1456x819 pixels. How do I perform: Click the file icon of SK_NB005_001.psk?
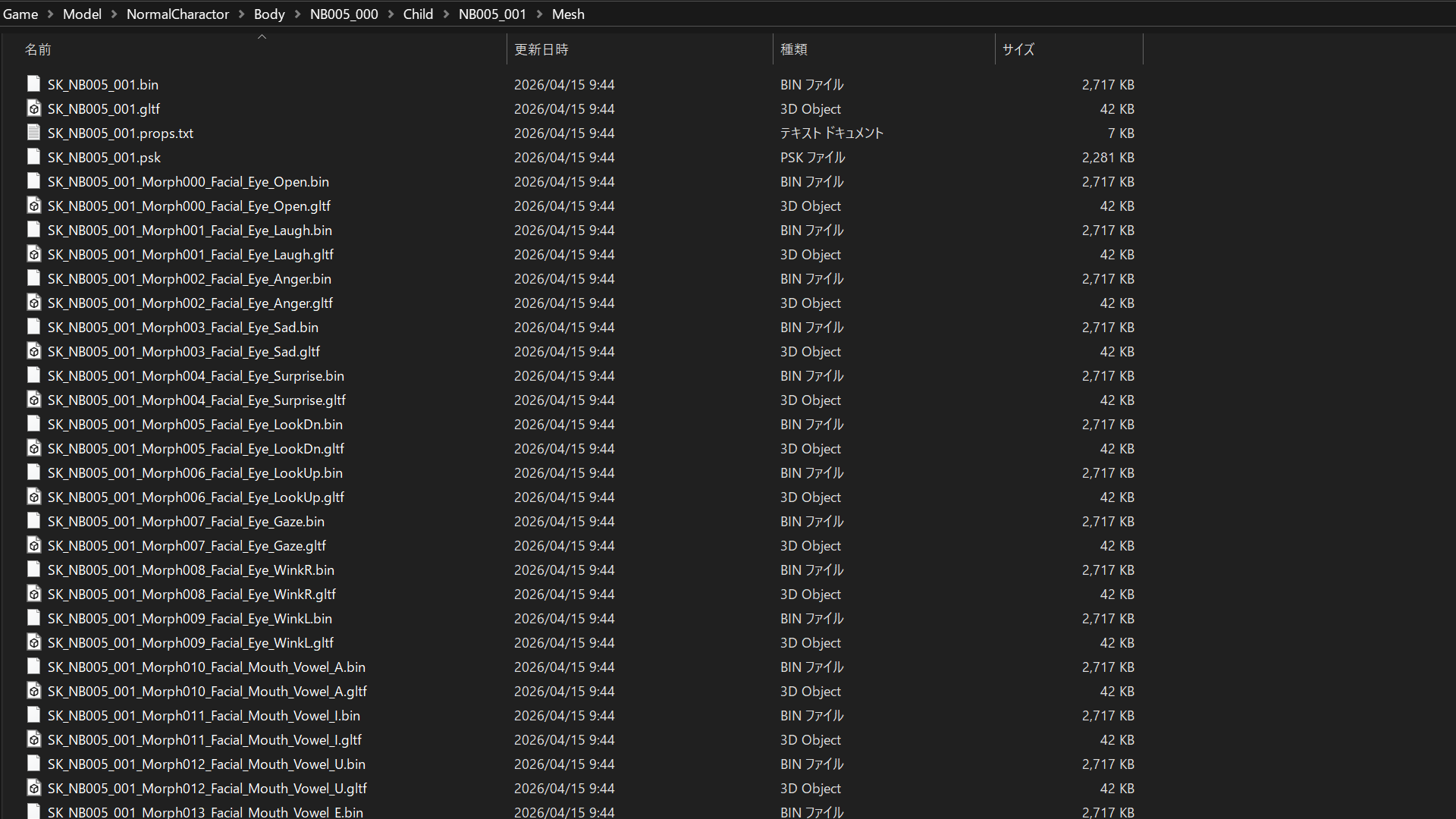pyautogui.click(x=33, y=157)
